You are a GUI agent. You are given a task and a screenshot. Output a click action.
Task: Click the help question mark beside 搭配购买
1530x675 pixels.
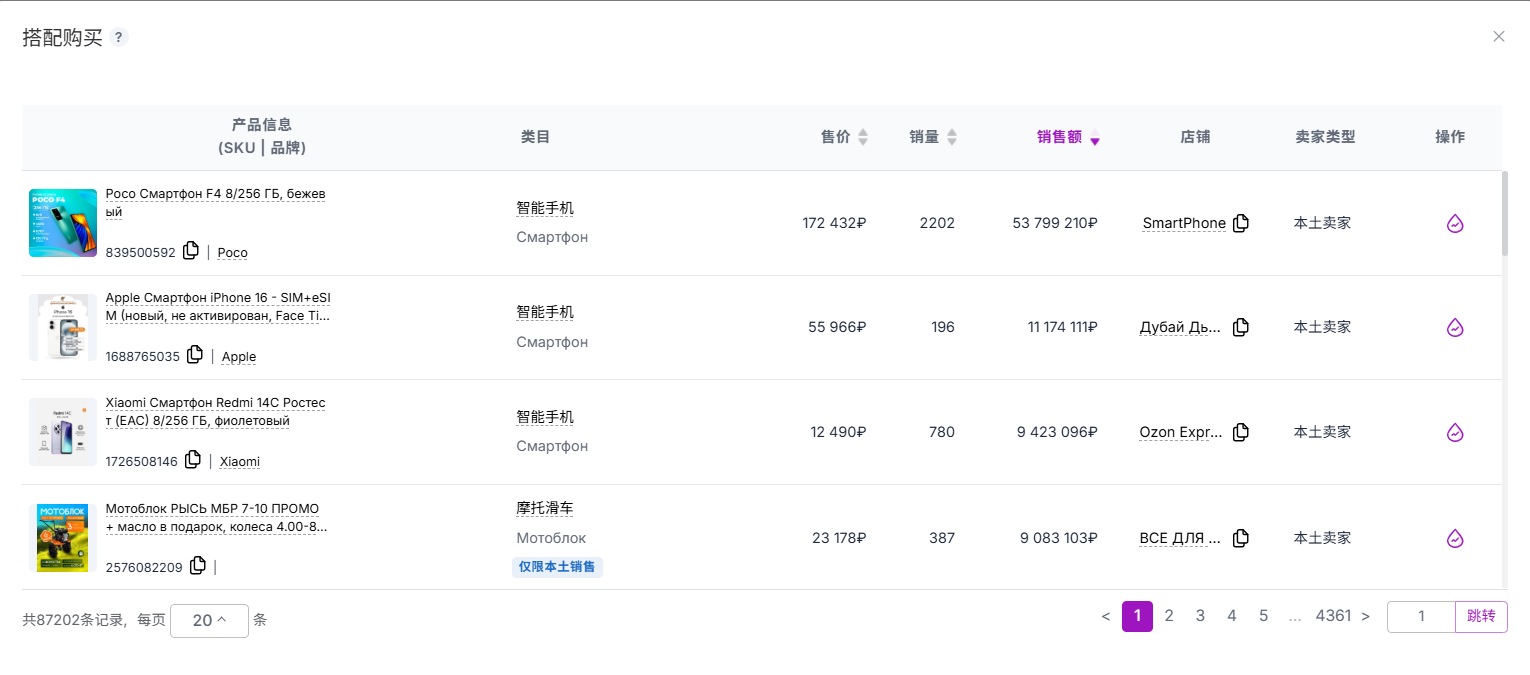click(x=119, y=38)
